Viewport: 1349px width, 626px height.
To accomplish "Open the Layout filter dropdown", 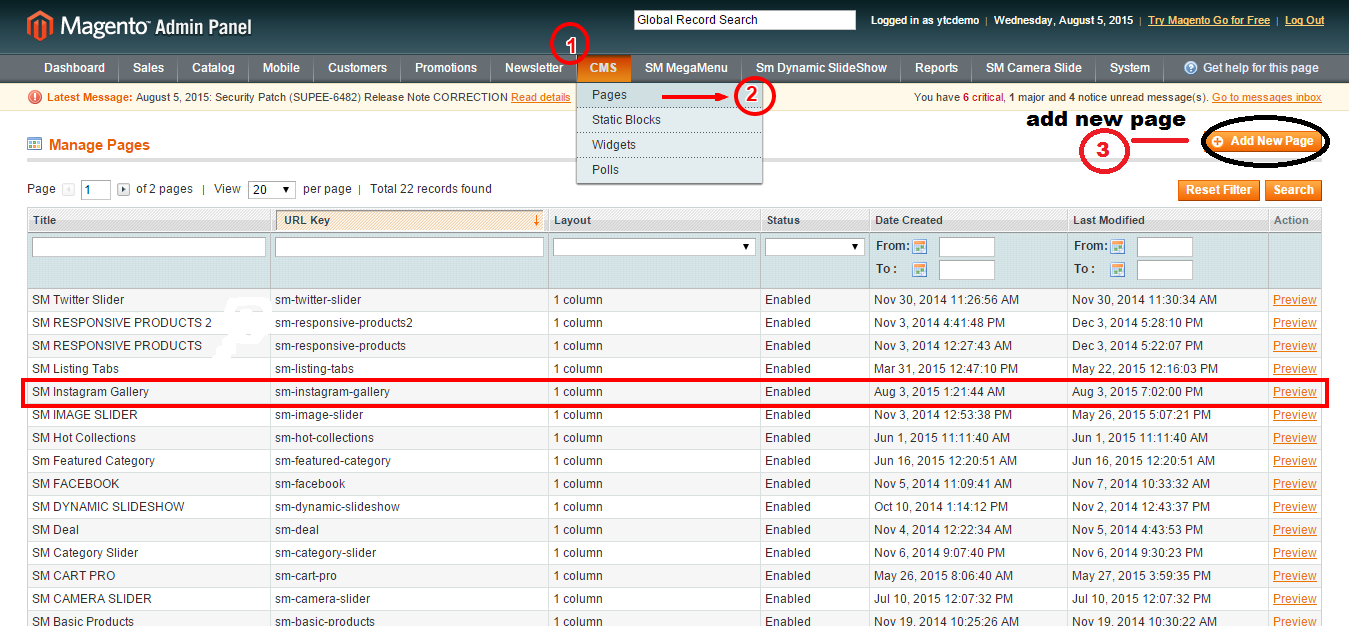I will [x=654, y=246].
